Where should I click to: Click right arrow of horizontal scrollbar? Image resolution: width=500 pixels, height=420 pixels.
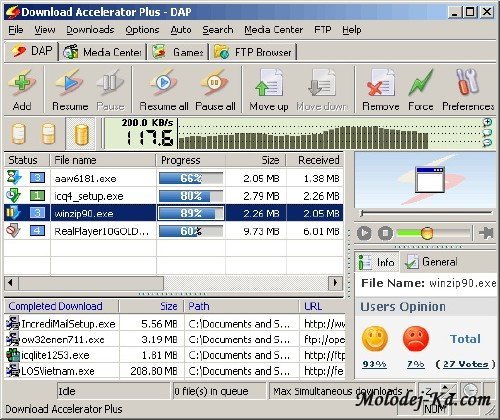coord(335,283)
